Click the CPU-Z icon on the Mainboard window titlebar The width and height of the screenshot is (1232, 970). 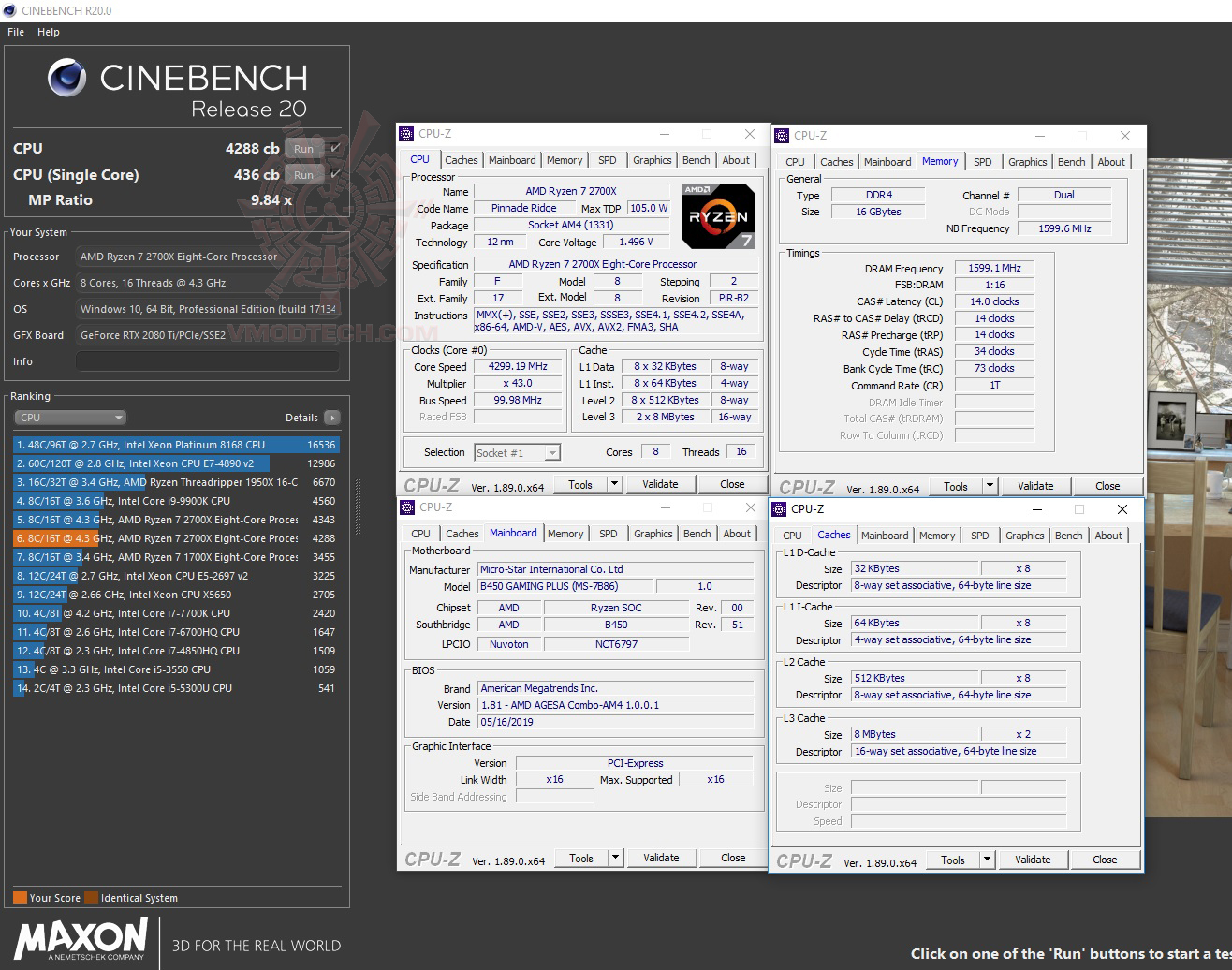(407, 507)
